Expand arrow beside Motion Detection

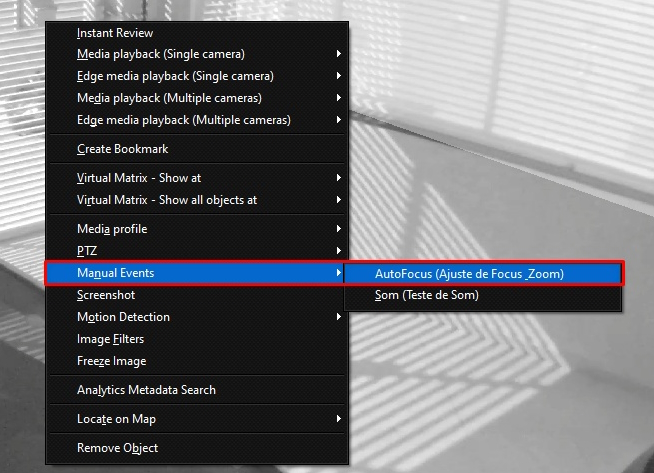[x=339, y=317]
